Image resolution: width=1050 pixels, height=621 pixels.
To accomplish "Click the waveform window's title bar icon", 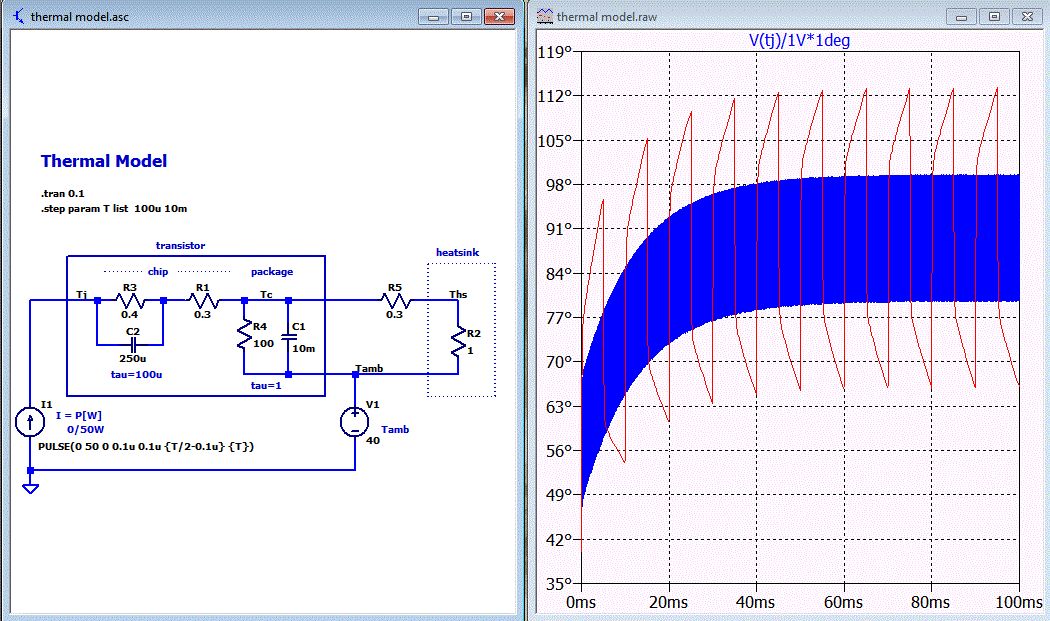I will [545, 17].
